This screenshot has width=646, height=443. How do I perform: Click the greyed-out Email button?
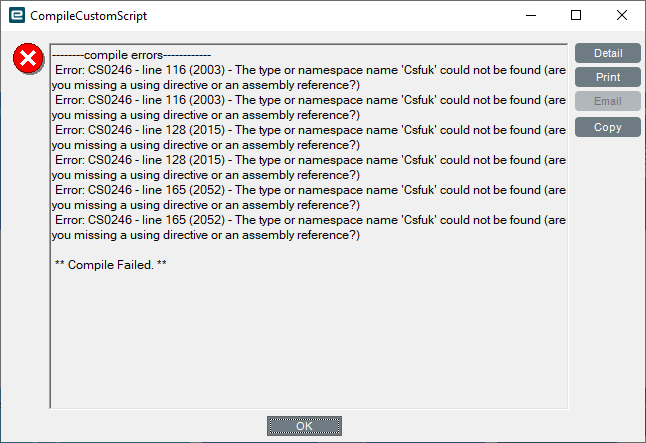pyautogui.click(x=608, y=101)
